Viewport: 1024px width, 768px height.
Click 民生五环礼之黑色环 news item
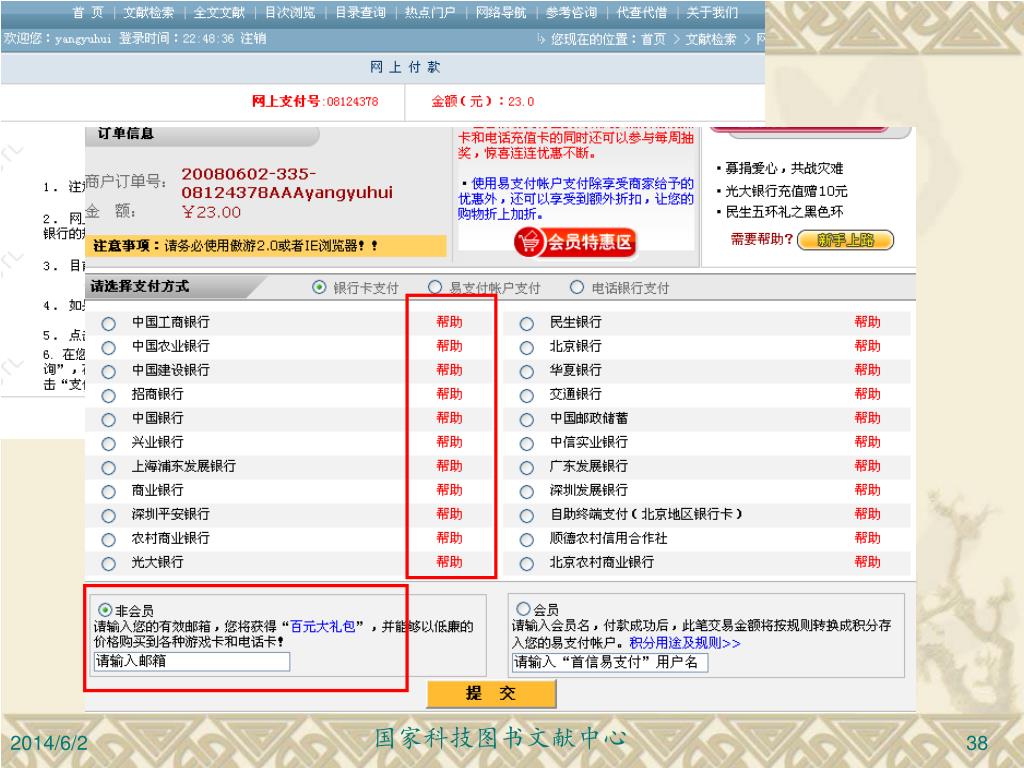[784, 212]
